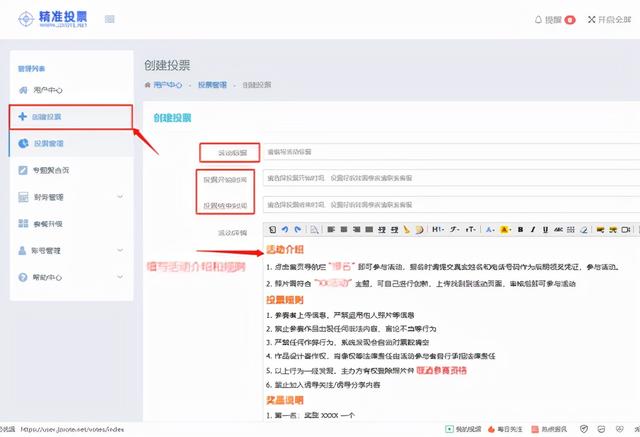Focus the 活动标题 input field
Image resolution: width=640 pixels, height=437 pixels.
[451, 152]
